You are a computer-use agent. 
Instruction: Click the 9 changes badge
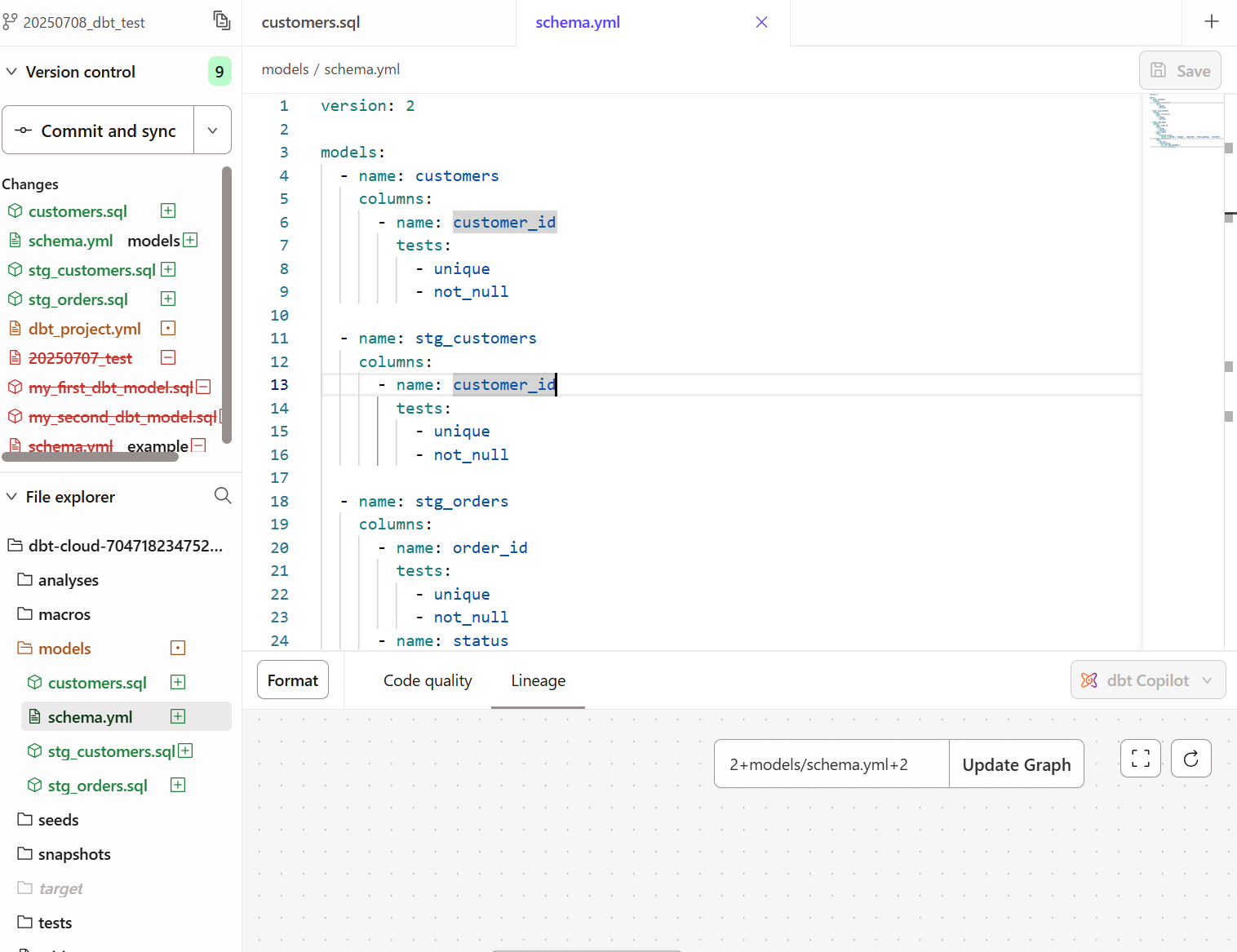[x=219, y=72]
